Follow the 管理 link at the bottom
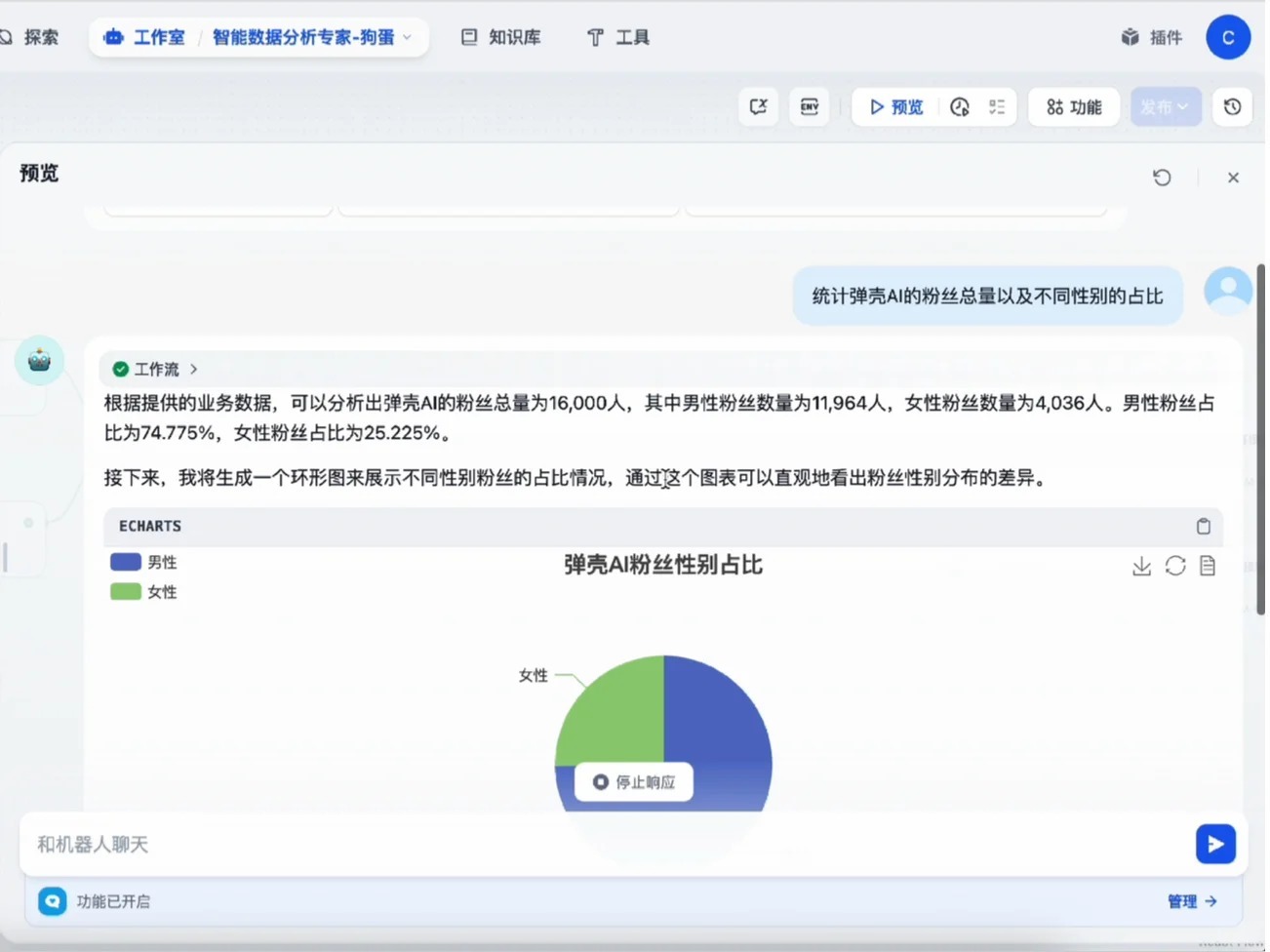Screen dimensions: 1270x952 pos(1182,901)
